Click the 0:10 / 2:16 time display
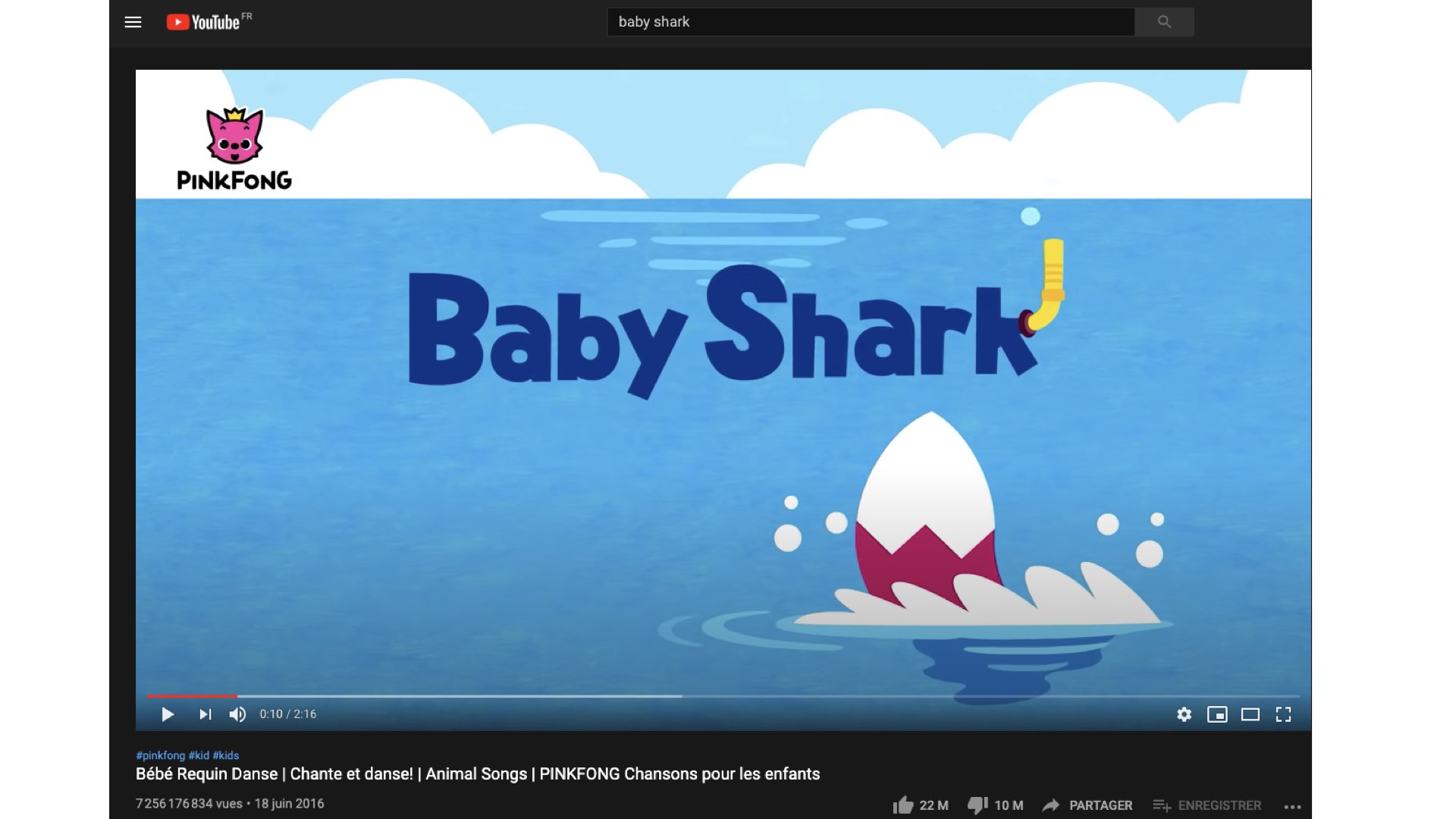Screen dimensions: 1456x819 click(x=288, y=714)
